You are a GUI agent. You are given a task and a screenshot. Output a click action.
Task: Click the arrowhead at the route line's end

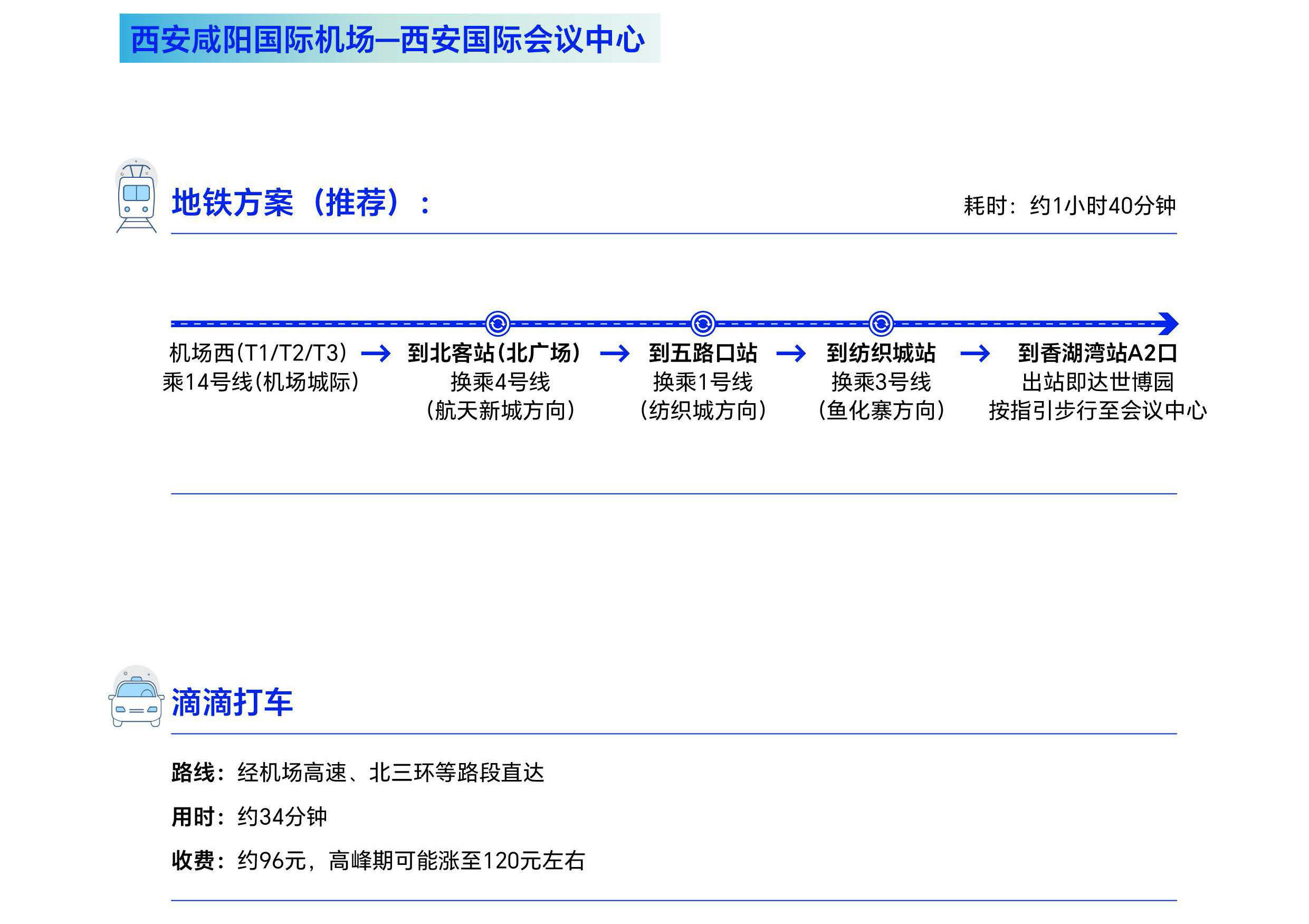[1169, 324]
